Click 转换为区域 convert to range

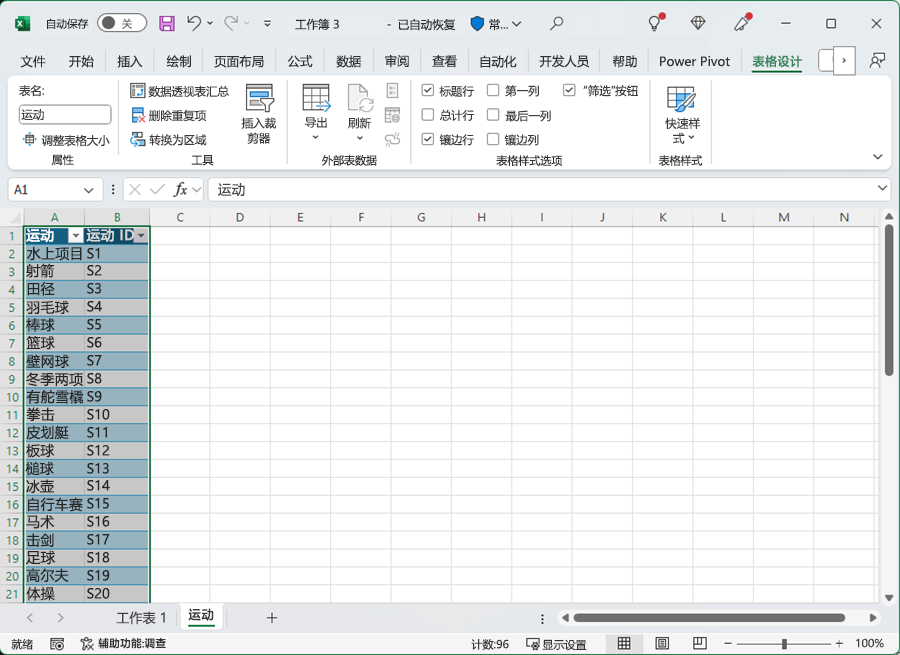point(168,139)
